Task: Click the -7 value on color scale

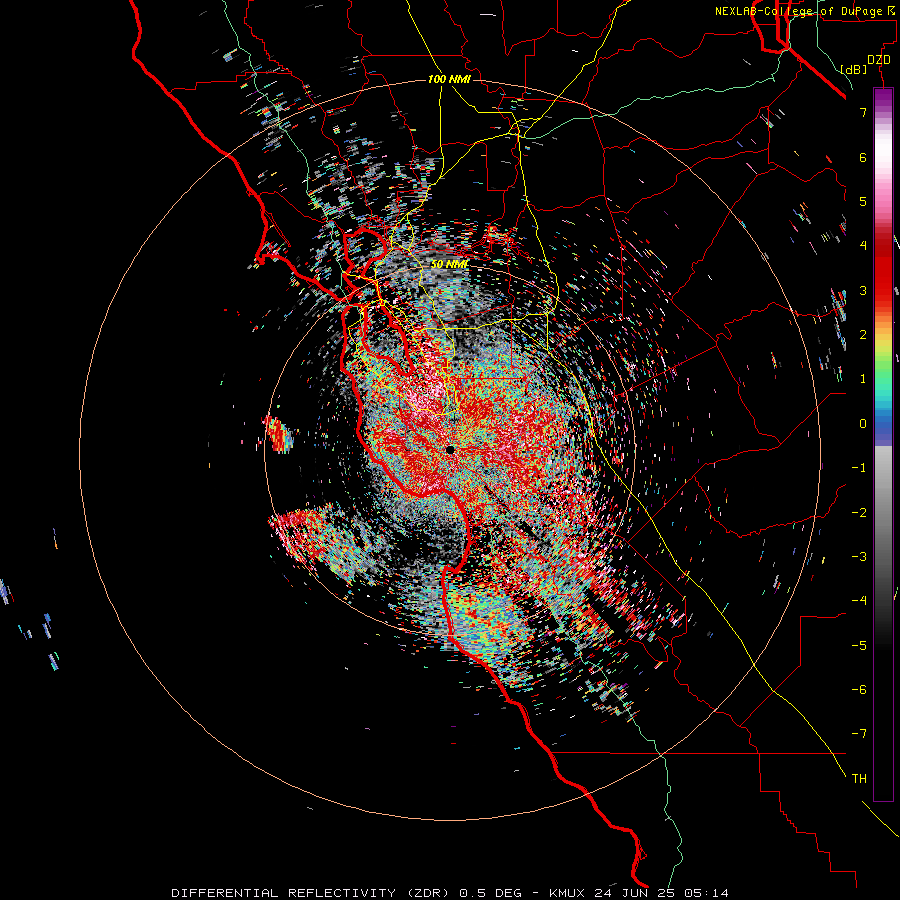Action: click(859, 734)
